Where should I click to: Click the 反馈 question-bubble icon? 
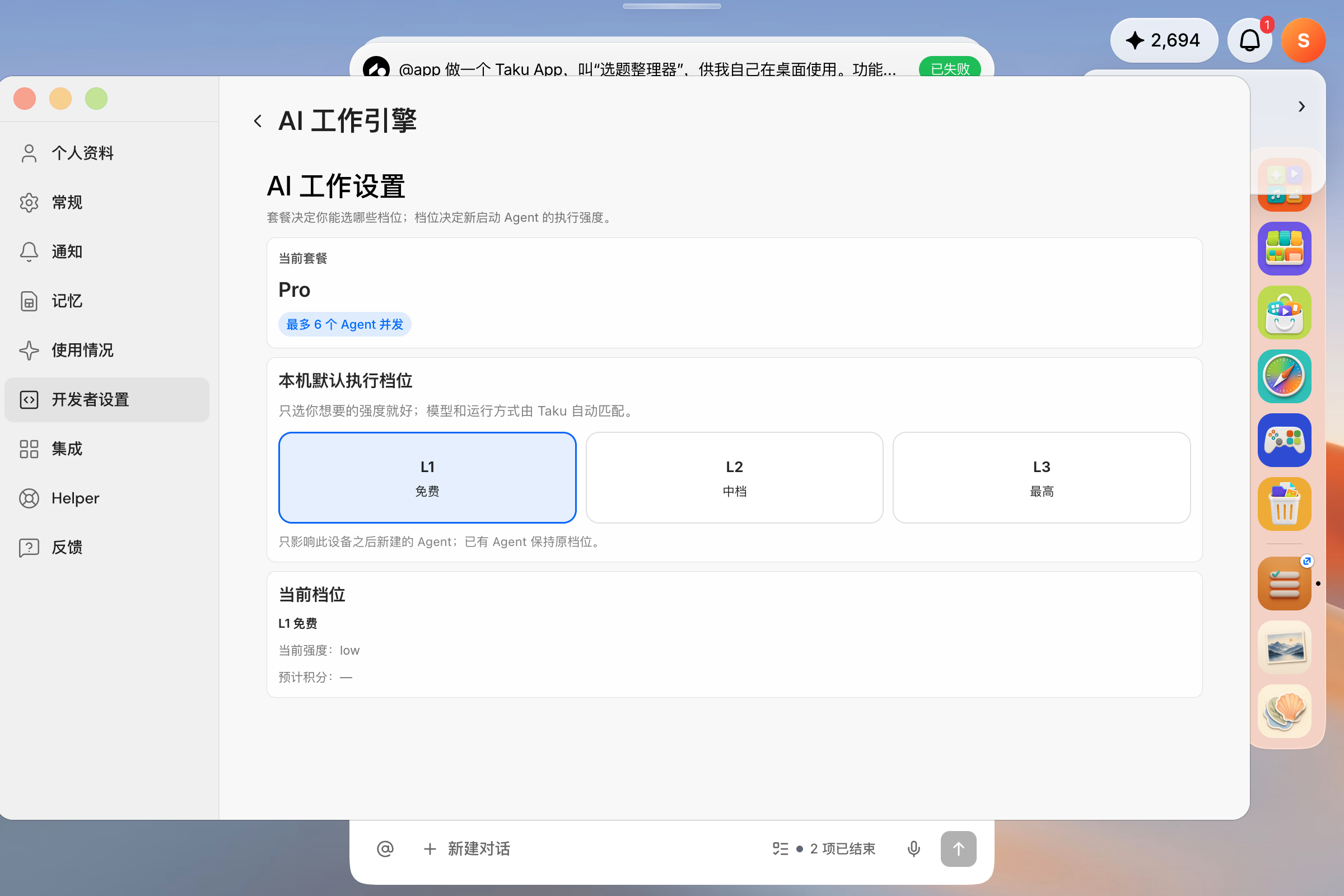tap(29, 548)
